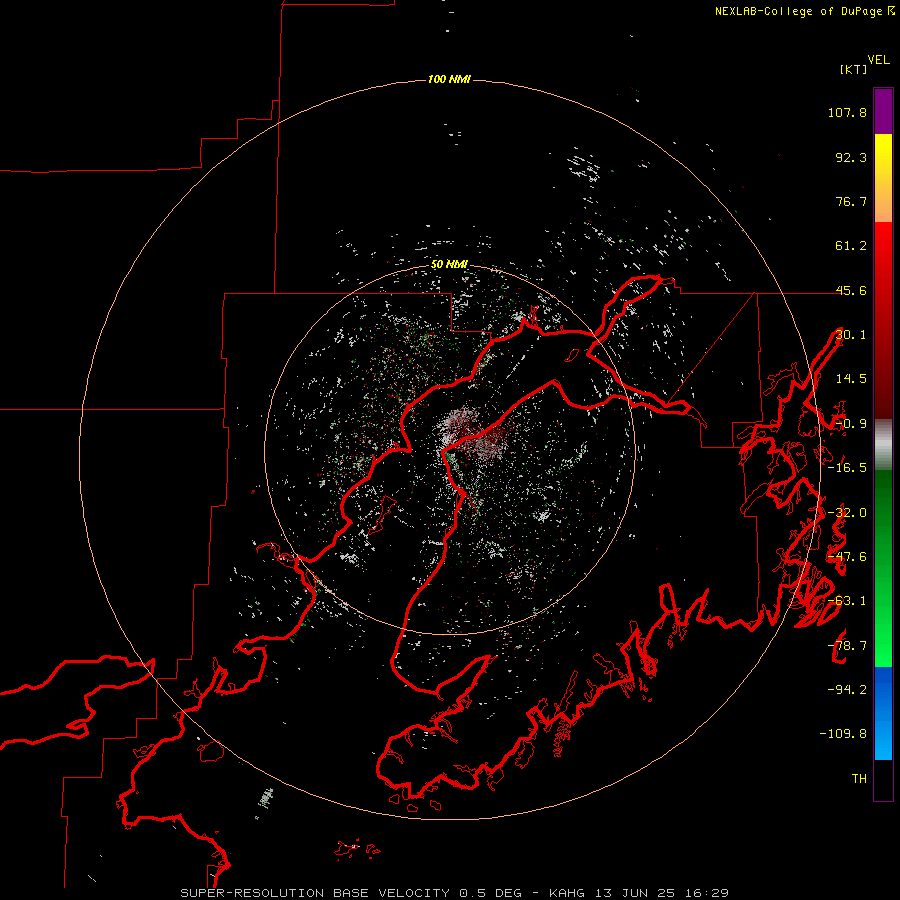Click the 107.8 value on the velocity scale
Image resolution: width=900 pixels, height=900 pixels.
pyautogui.click(x=847, y=112)
